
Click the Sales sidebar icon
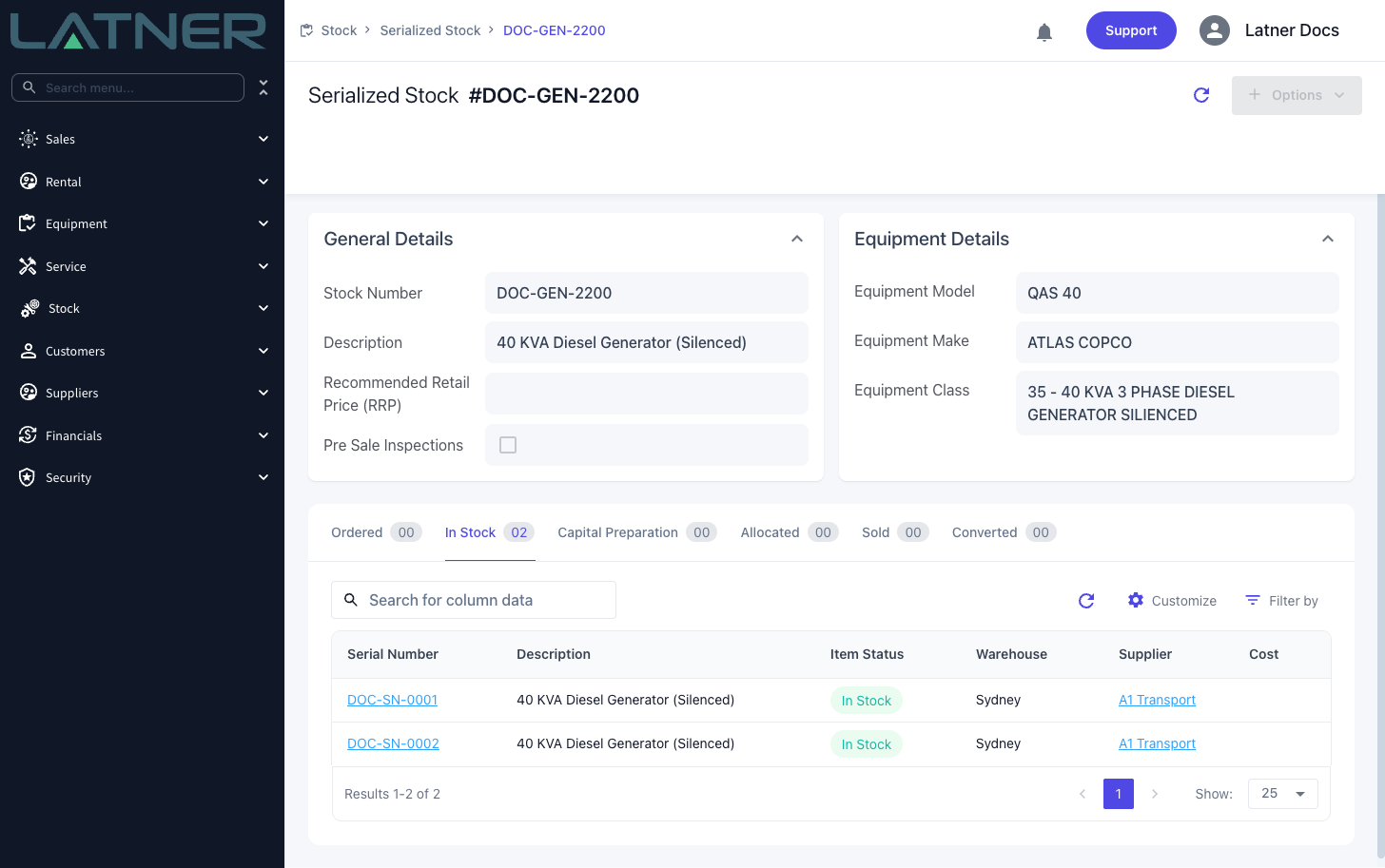(x=29, y=139)
